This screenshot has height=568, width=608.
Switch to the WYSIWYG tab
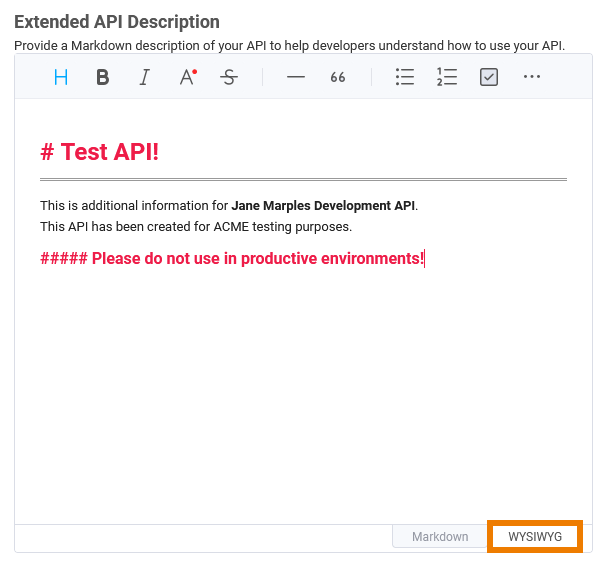point(535,537)
